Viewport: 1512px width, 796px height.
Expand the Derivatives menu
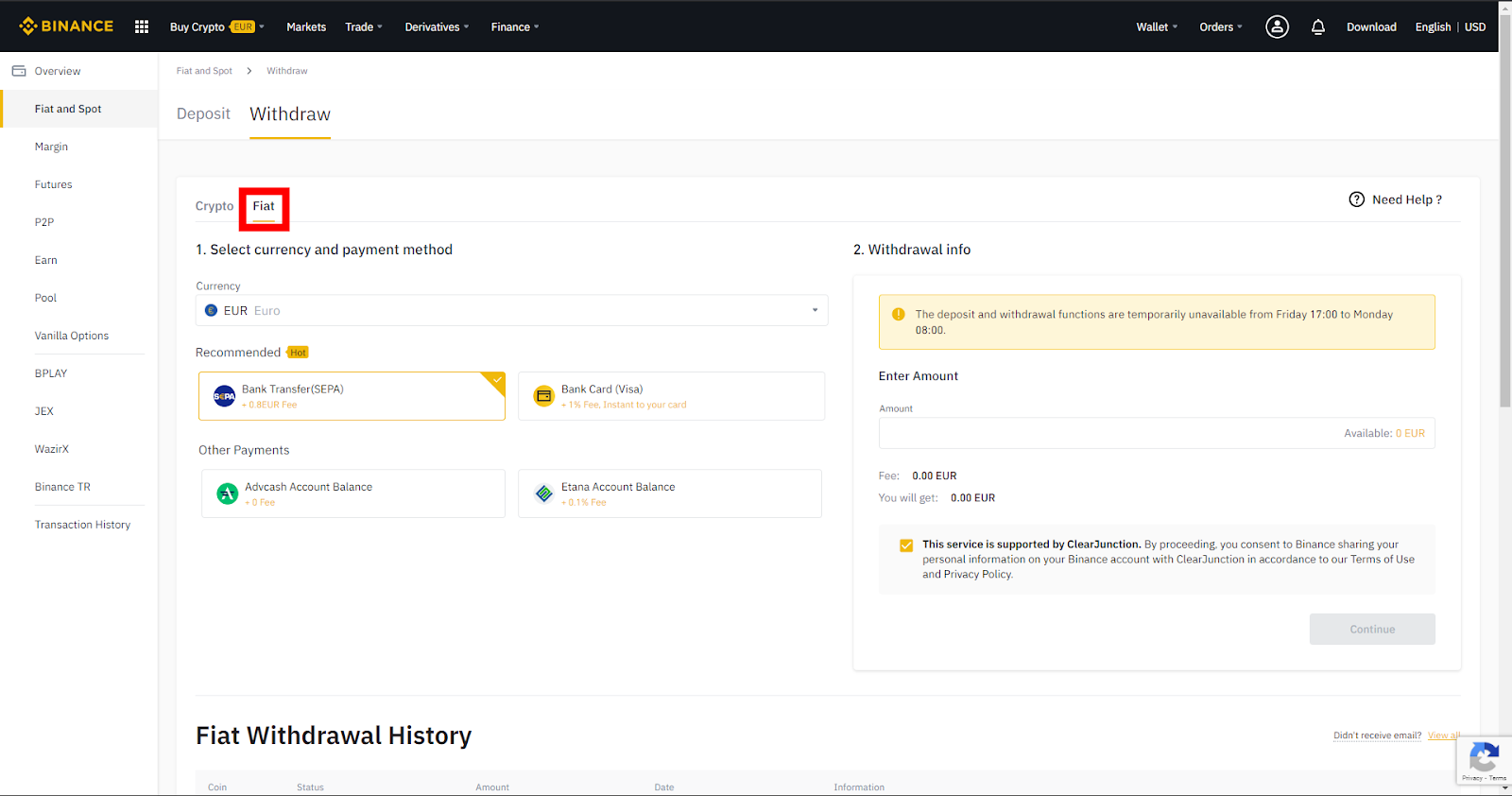(x=437, y=26)
